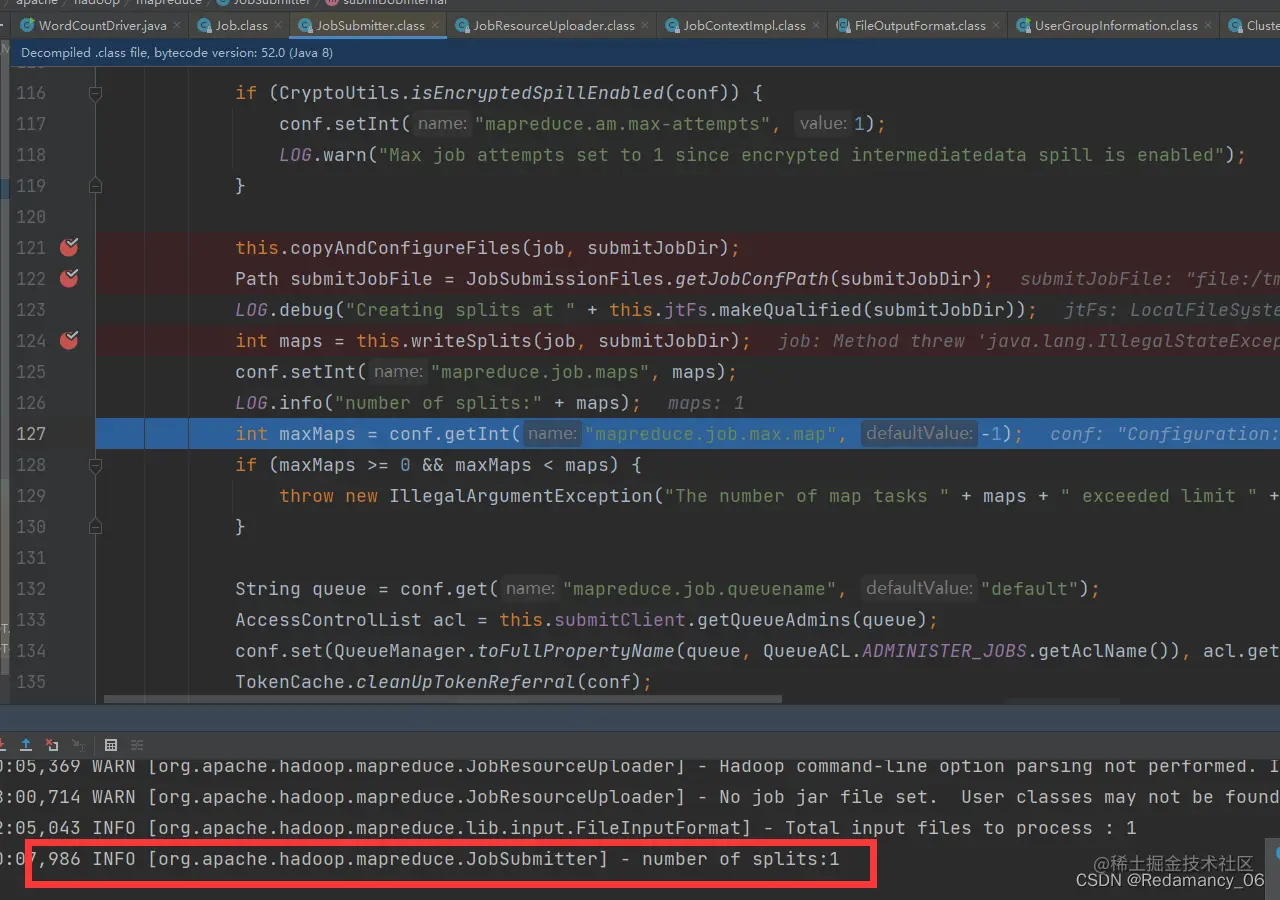Close the WordCountDriver.java tab
The image size is (1280, 900).
click(177, 26)
